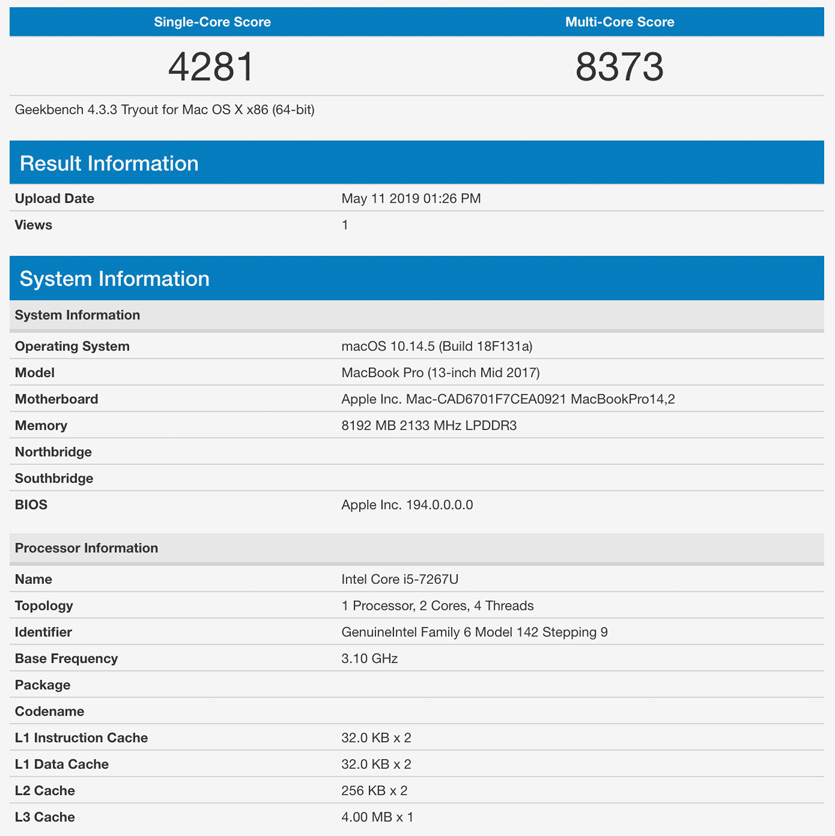Viewport: 835px width, 836px height.
Task: Select MacBook Pro (13-inch Mid 2017) value
Action: (440, 373)
